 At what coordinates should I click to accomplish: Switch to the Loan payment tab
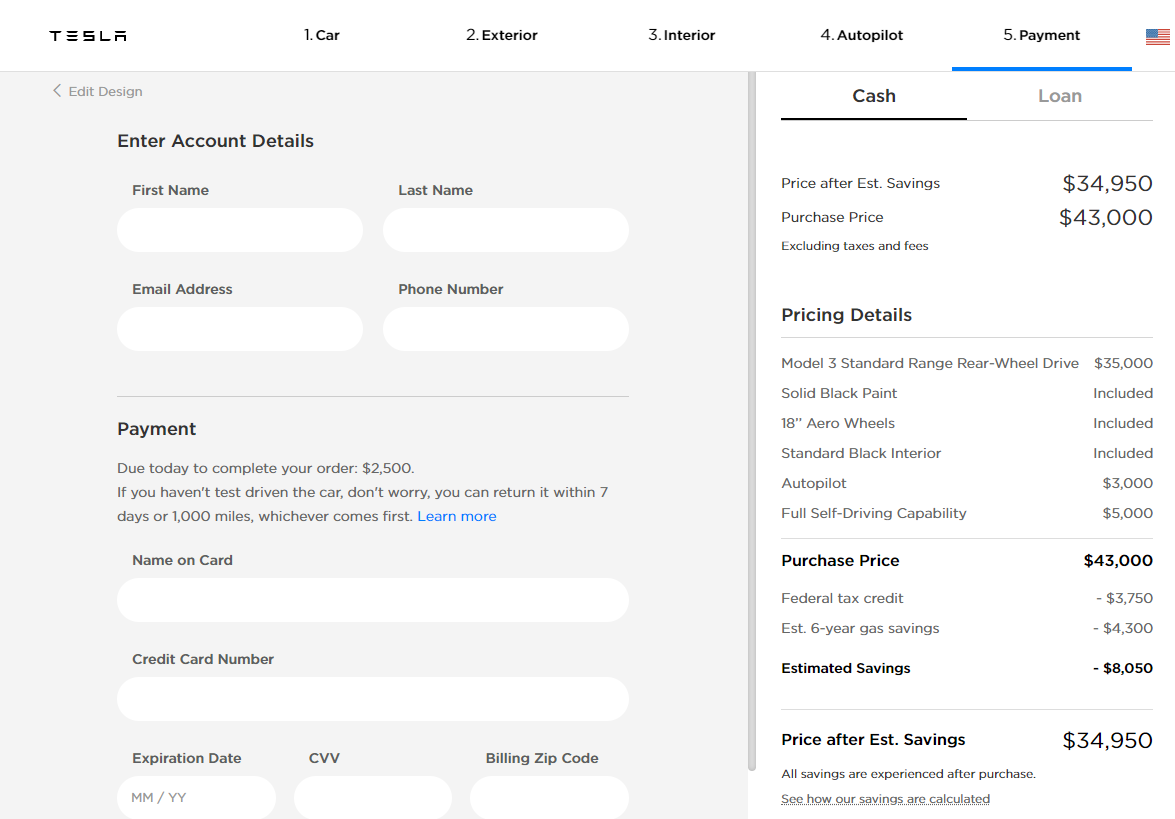coord(1060,96)
